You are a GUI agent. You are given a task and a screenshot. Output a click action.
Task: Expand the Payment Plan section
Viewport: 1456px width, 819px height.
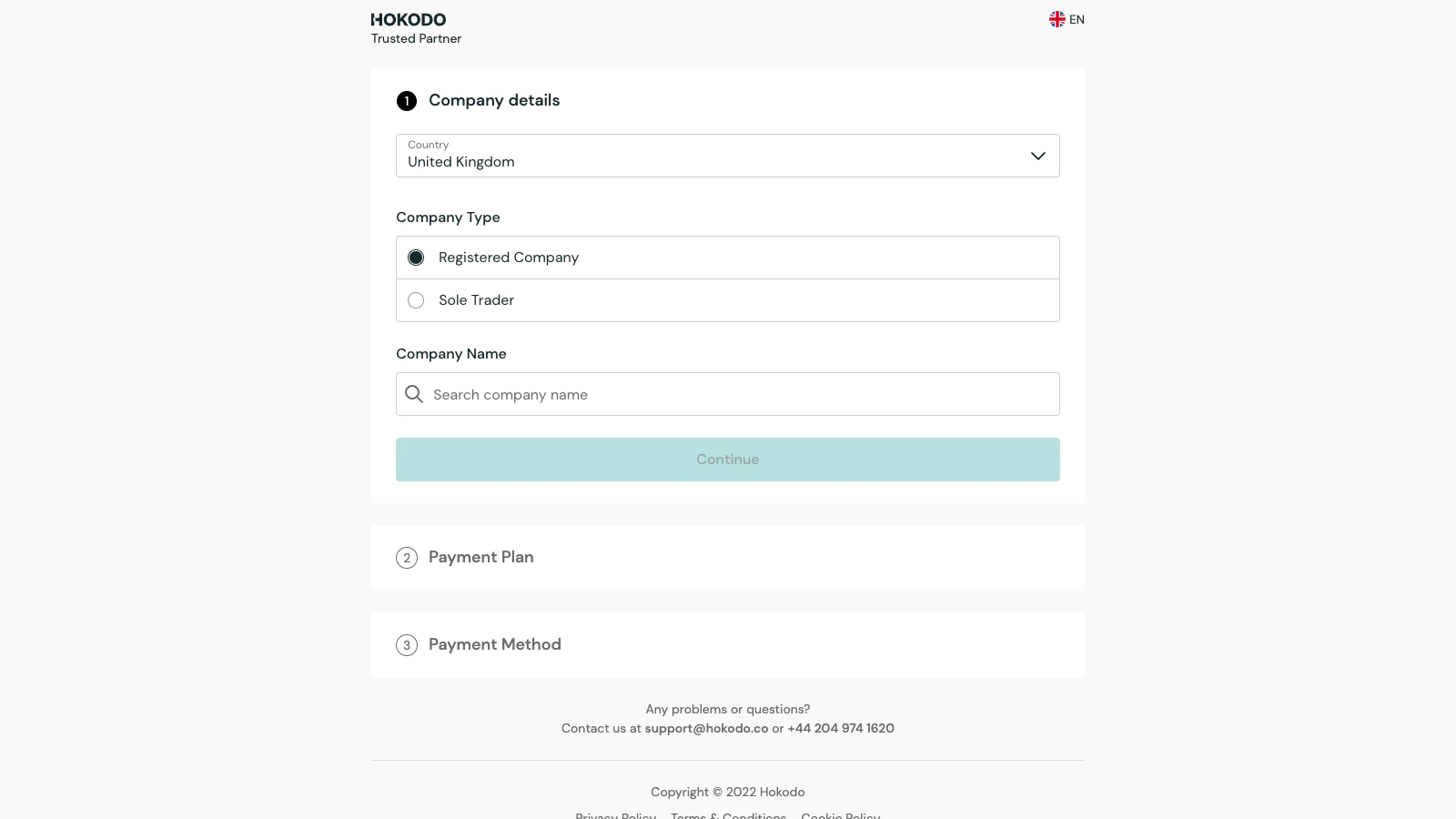480,557
